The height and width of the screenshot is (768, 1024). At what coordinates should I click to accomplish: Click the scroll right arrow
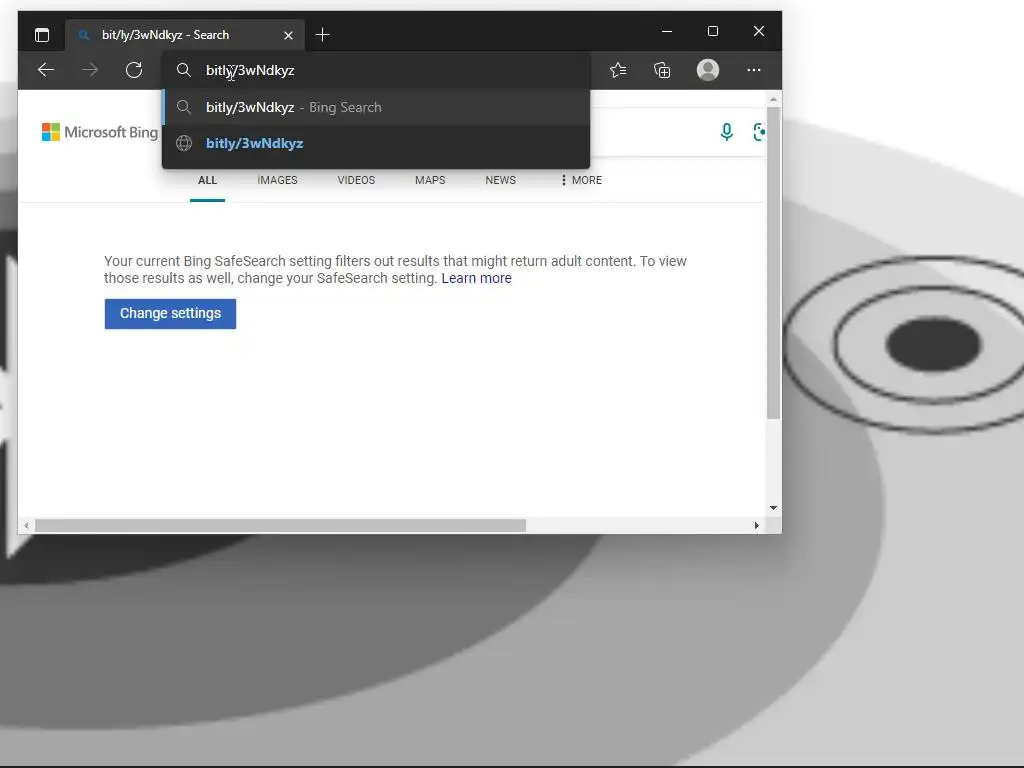point(757,525)
